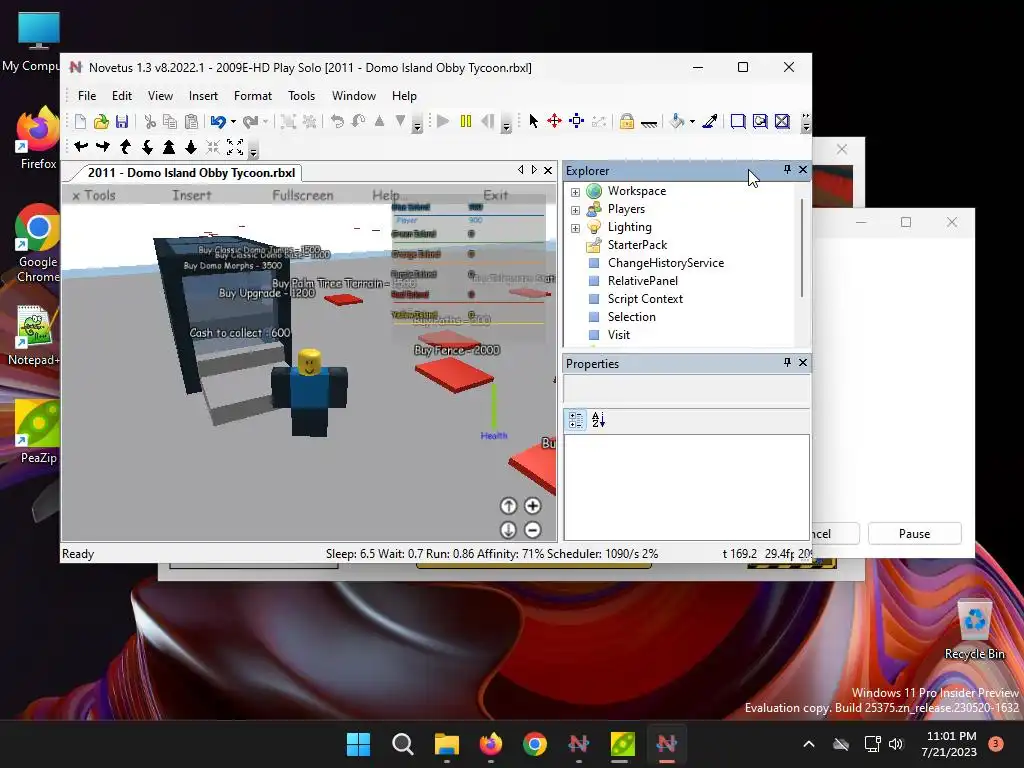Click the Redo arrow icon
1024x768 pixels.
pyautogui.click(x=250, y=121)
